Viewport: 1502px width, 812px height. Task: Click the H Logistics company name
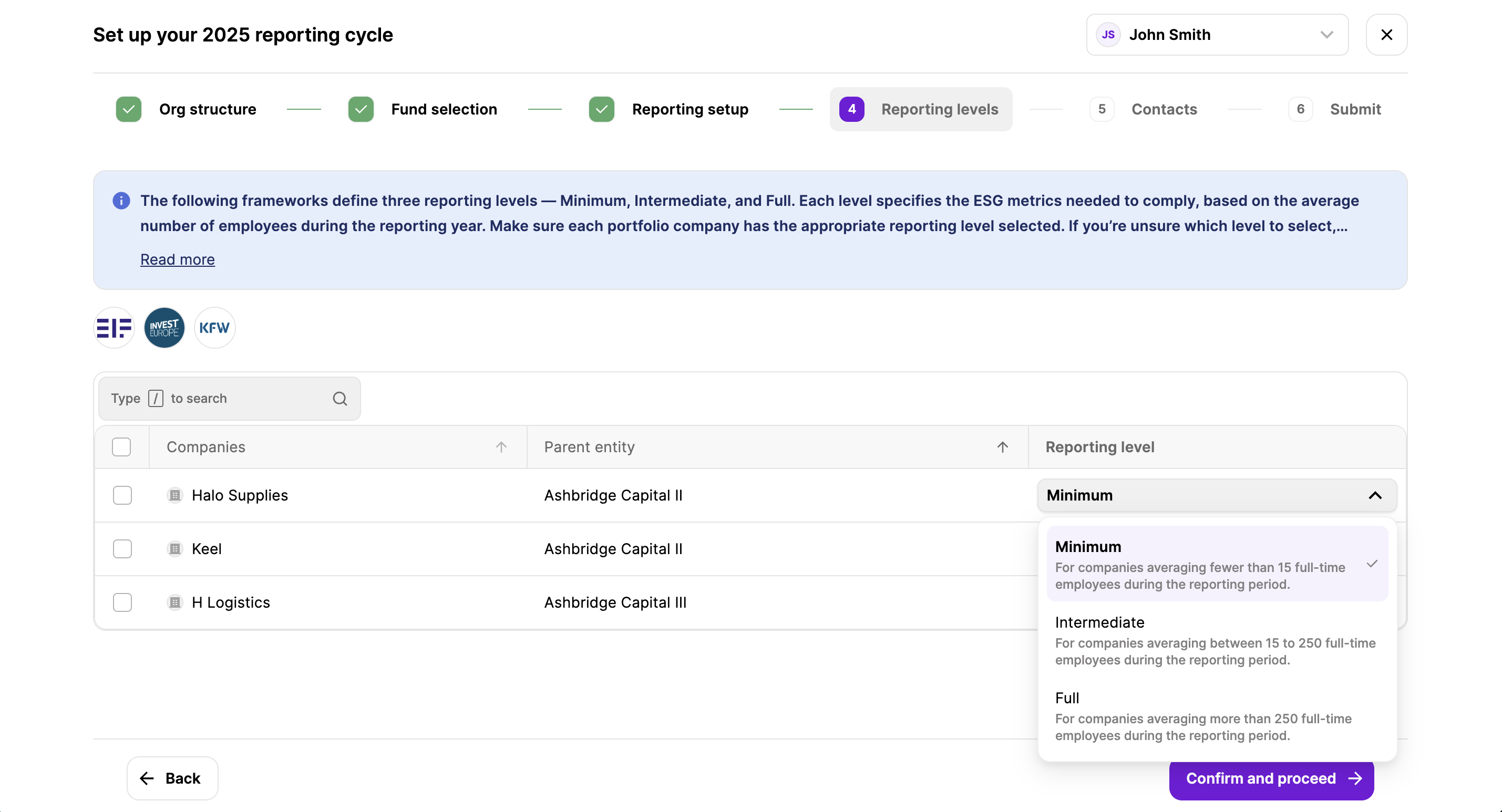pos(231,603)
